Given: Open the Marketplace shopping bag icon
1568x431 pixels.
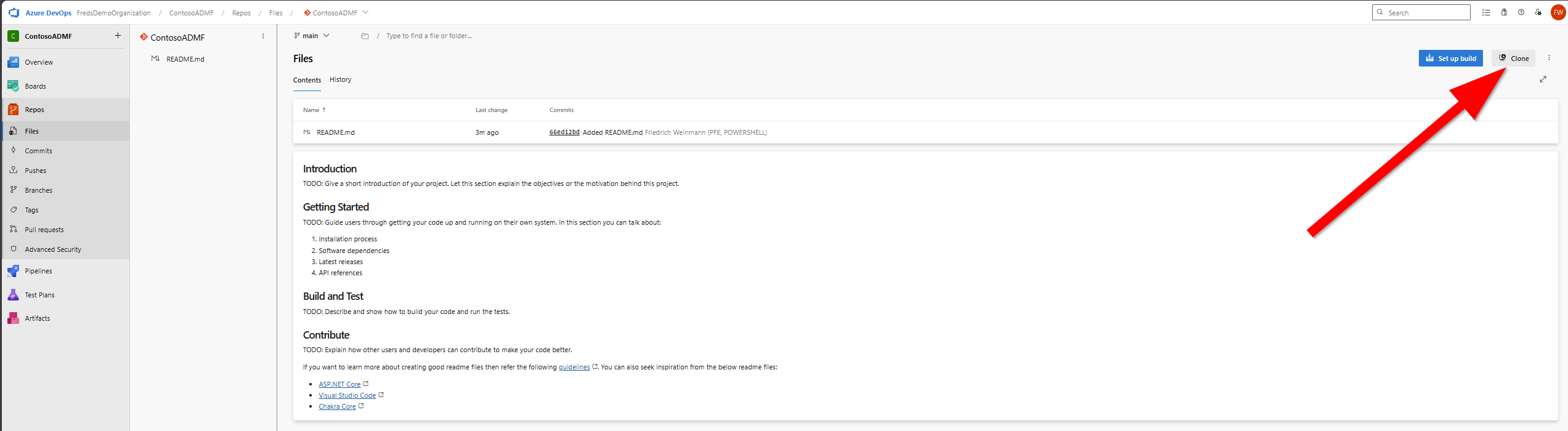Looking at the screenshot, I should coord(1504,12).
